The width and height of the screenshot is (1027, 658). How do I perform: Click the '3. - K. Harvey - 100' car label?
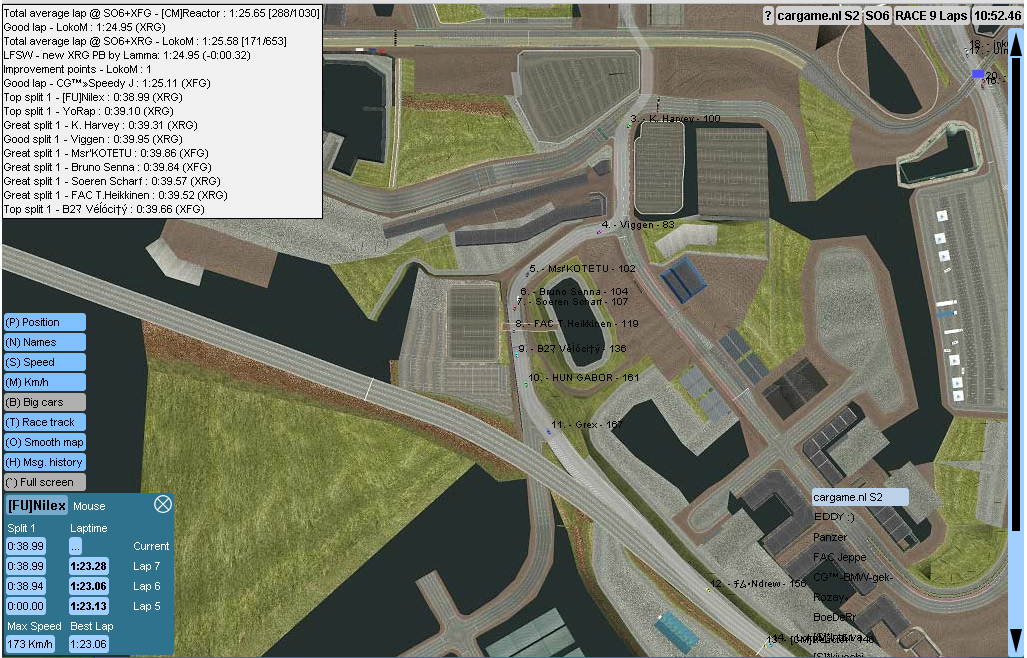click(675, 119)
